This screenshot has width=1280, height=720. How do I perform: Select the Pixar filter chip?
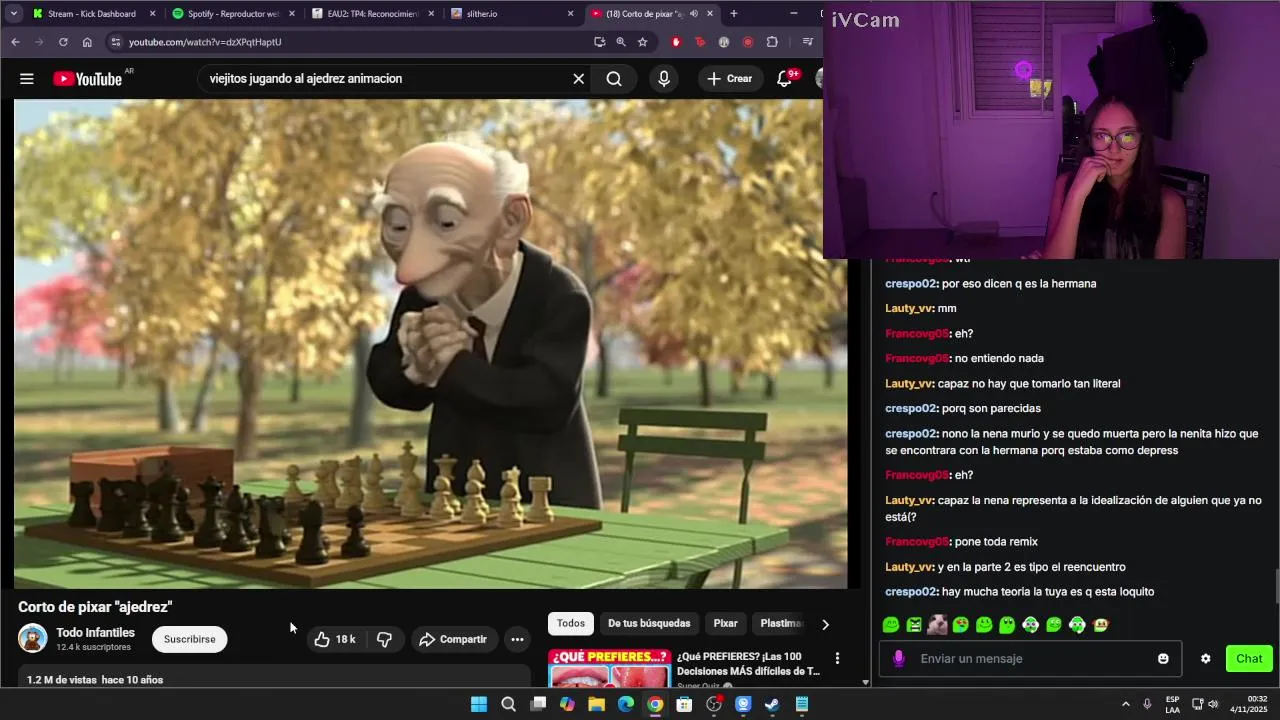coord(725,623)
